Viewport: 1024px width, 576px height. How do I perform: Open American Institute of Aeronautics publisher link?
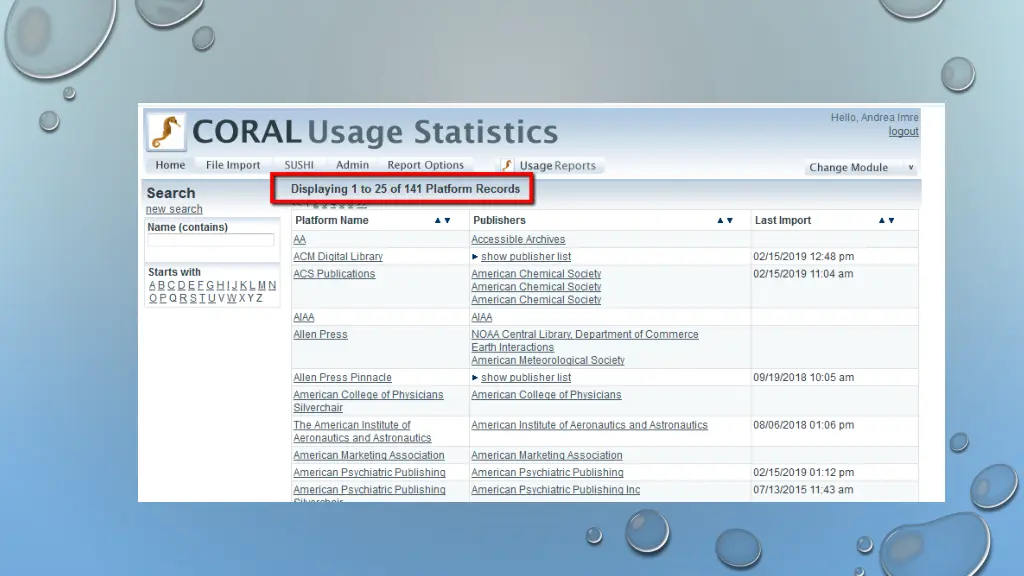pos(590,425)
